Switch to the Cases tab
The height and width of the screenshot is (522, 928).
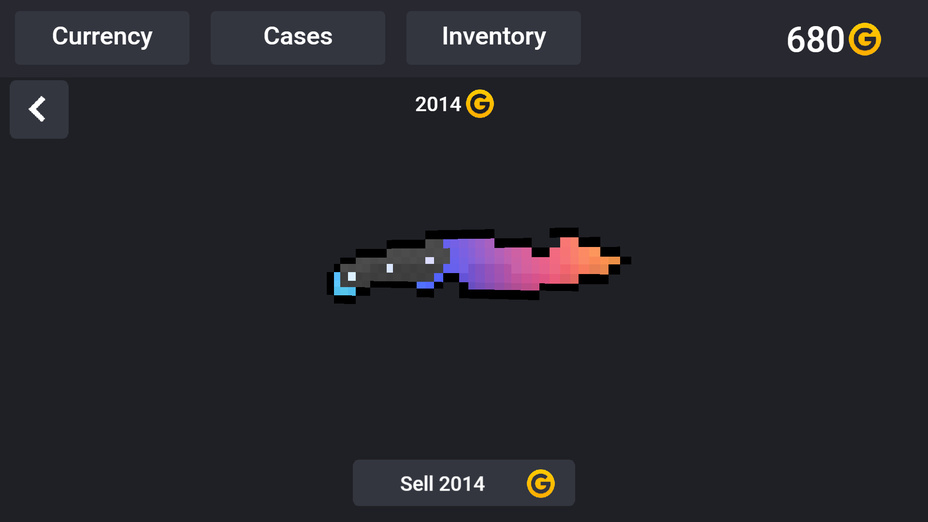coord(298,37)
